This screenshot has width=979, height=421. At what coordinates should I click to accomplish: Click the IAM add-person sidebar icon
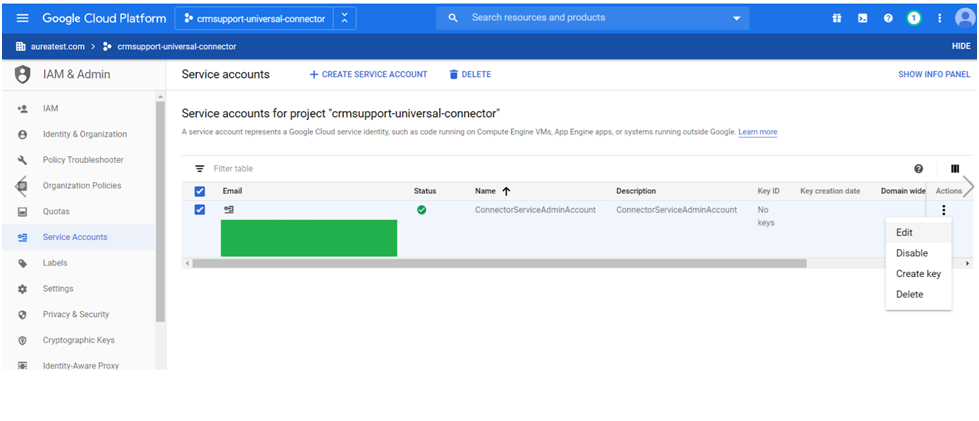(x=22, y=109)
